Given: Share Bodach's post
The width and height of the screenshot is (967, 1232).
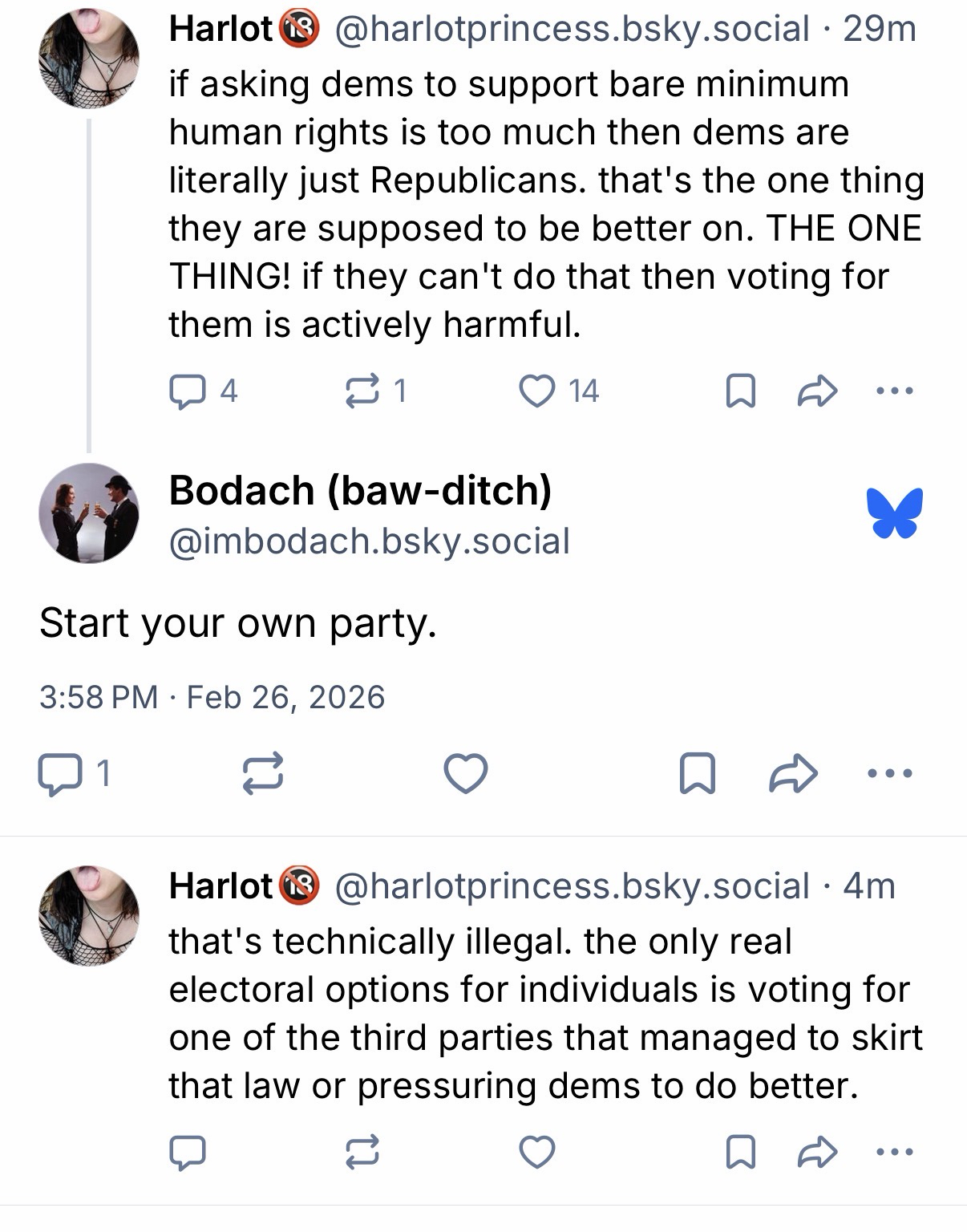Looking at the screenshot, I should point(793,774).
